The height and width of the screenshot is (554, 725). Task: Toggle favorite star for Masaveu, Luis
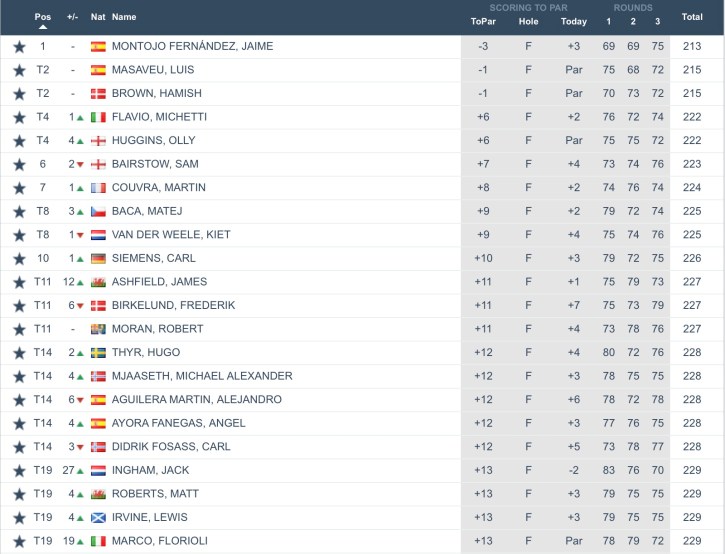(19, 70)
